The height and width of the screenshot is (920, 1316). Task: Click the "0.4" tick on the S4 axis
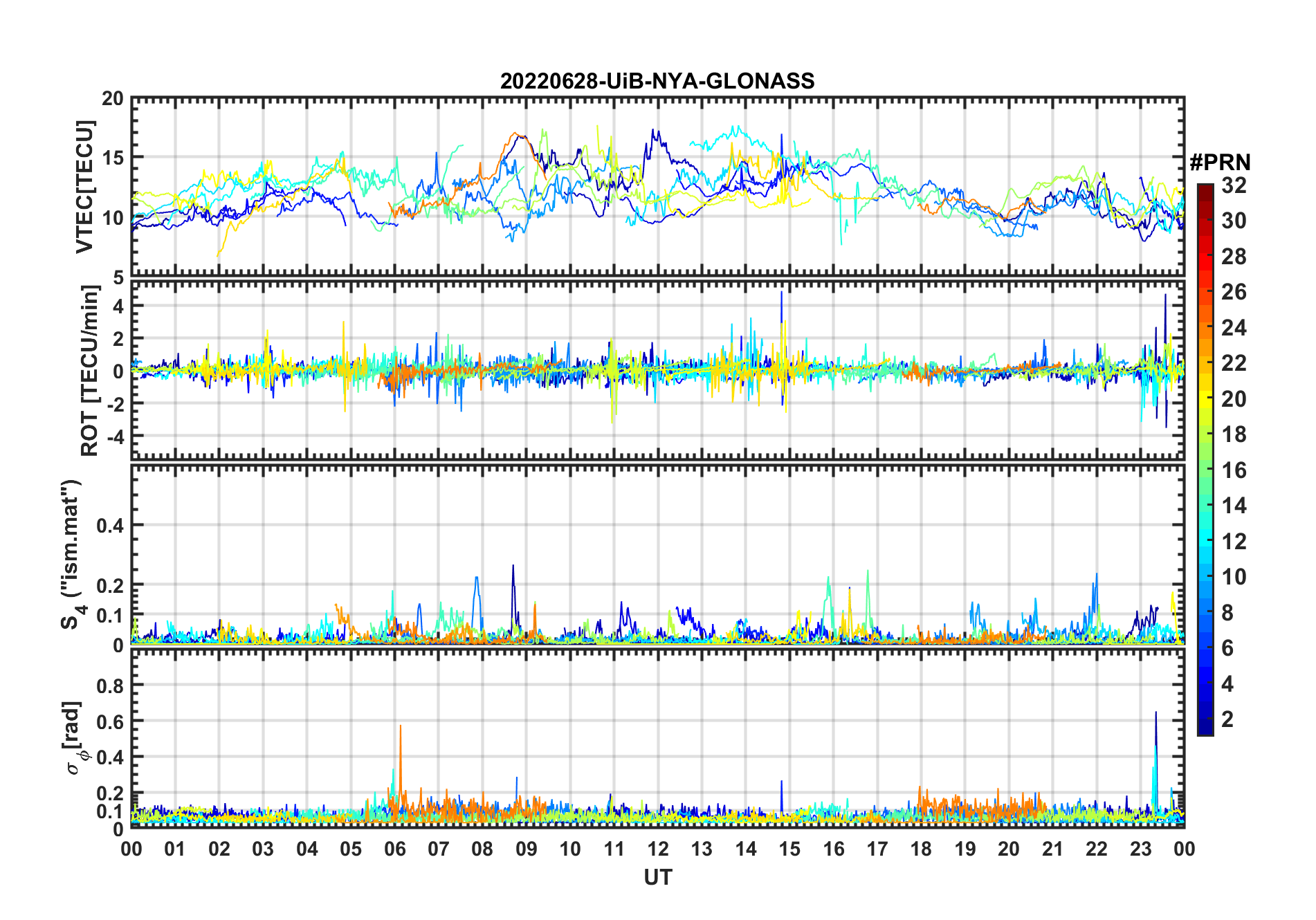click(110, 526)
